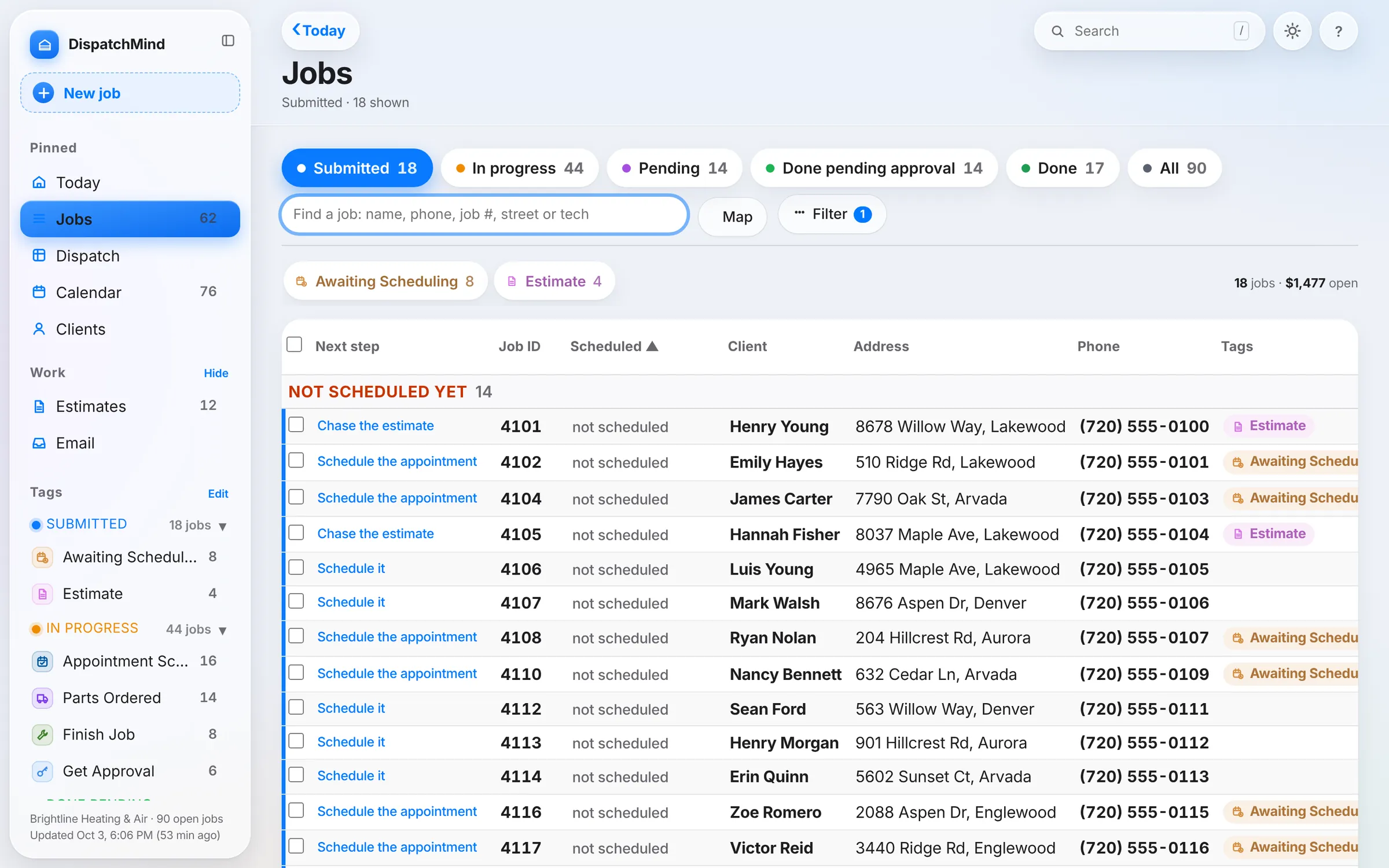Hide the Work section
Screen dimensions: 1389x868
tap(216, 373)
